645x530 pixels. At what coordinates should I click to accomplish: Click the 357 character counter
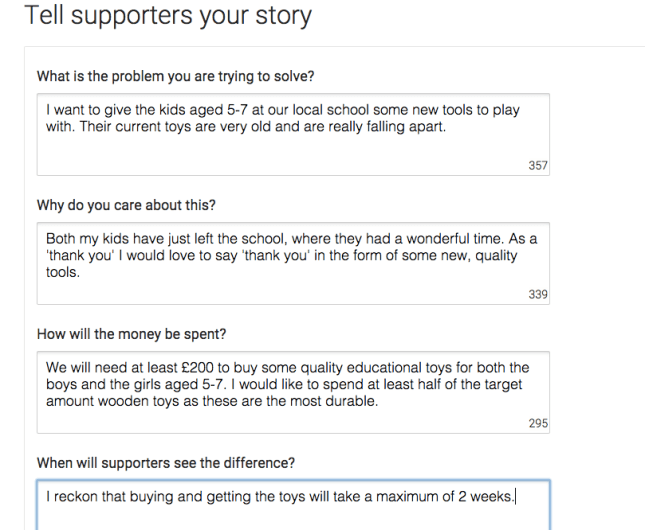(538, 166)
